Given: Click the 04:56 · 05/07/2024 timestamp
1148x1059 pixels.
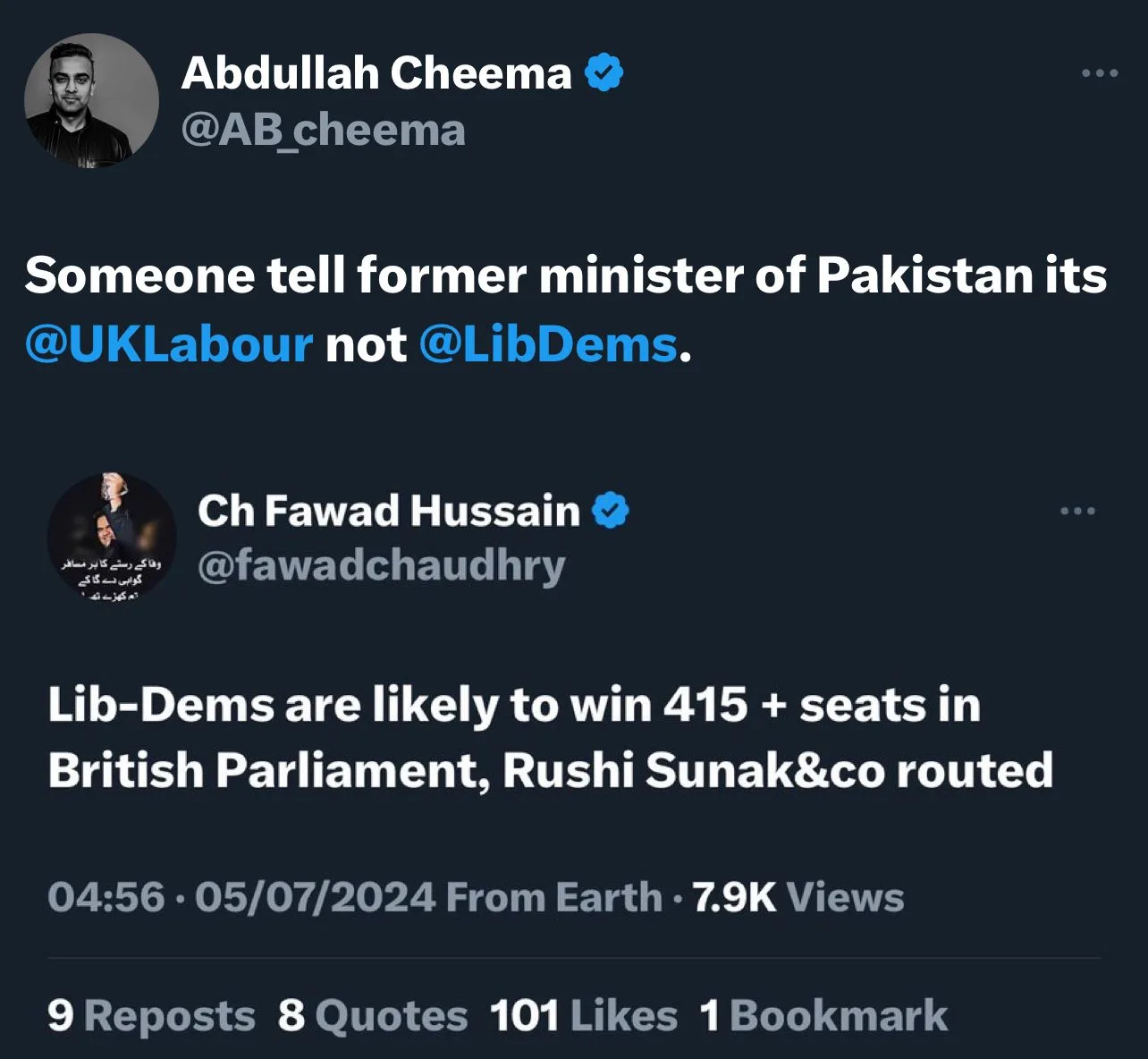Looking at the screenshot, I should tap(241, 897).
